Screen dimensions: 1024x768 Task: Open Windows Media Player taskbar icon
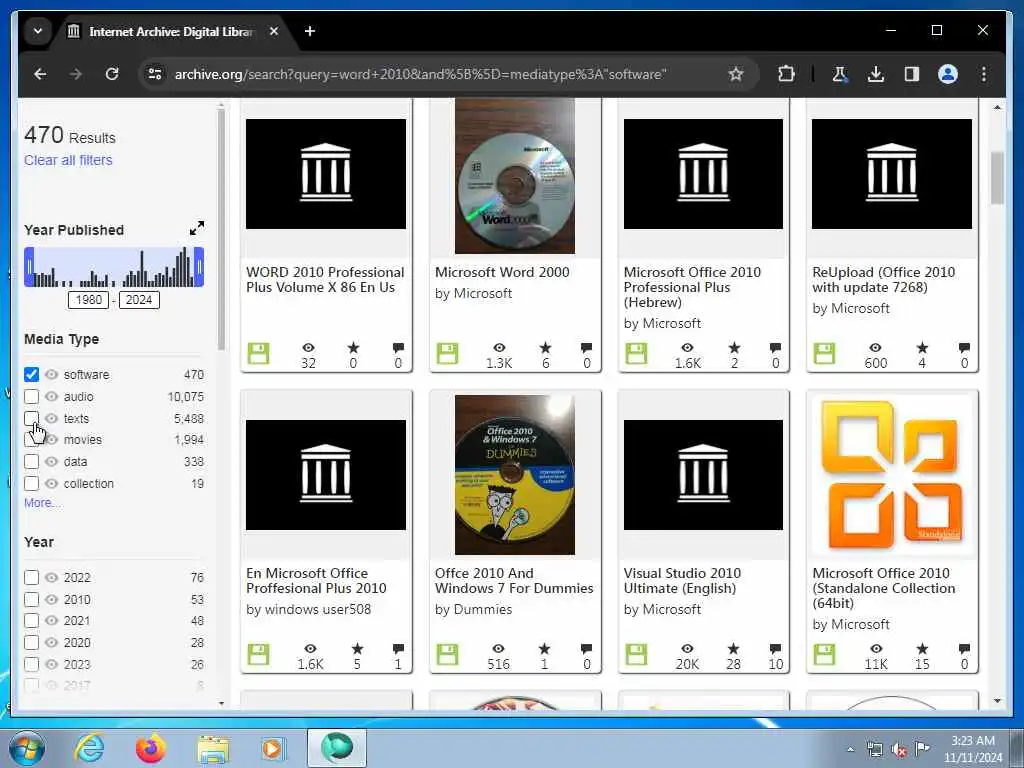(274, 748)
